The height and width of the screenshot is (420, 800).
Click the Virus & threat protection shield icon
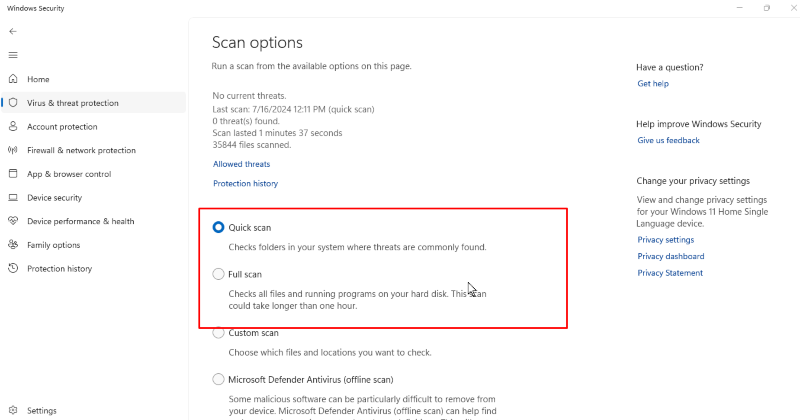(x=13, y=103)
